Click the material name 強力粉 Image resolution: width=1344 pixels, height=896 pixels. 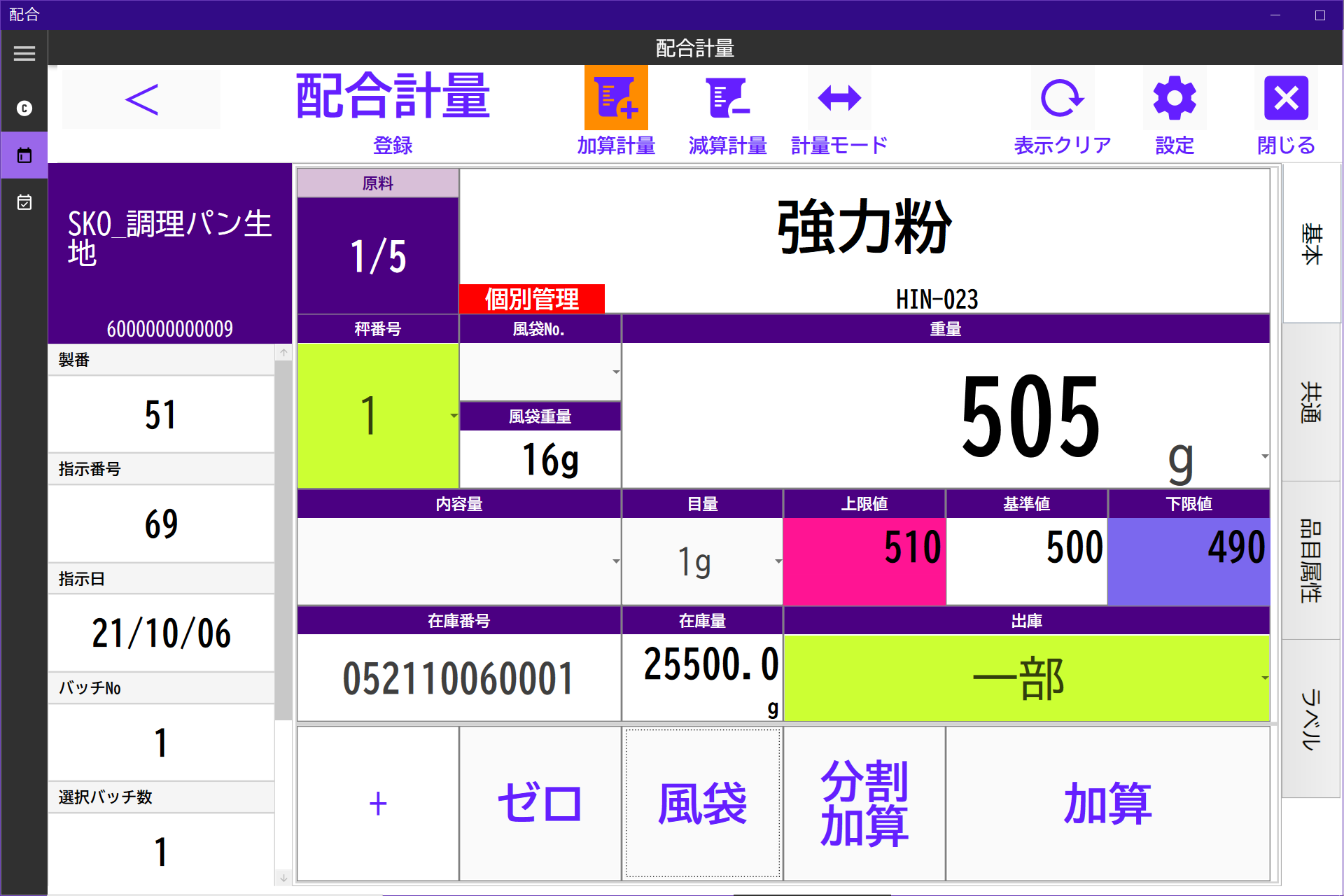(x=864, y=227)
